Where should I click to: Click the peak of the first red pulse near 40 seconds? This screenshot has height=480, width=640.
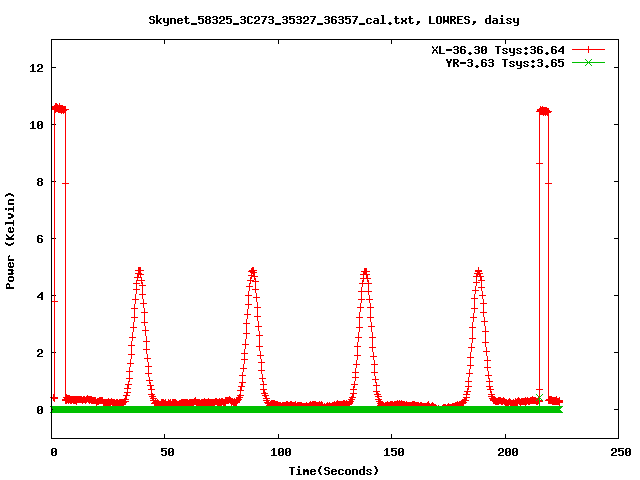coord(140,271)
